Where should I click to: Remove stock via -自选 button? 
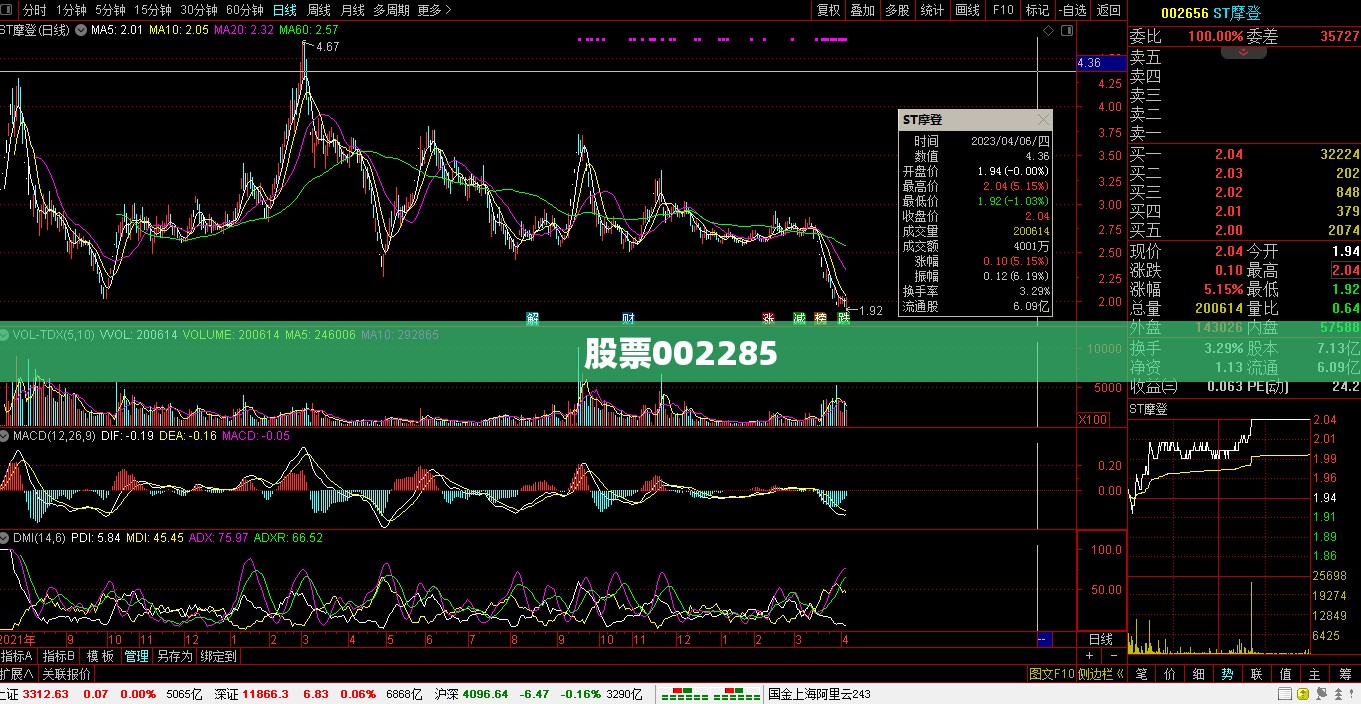point(1072,10)
